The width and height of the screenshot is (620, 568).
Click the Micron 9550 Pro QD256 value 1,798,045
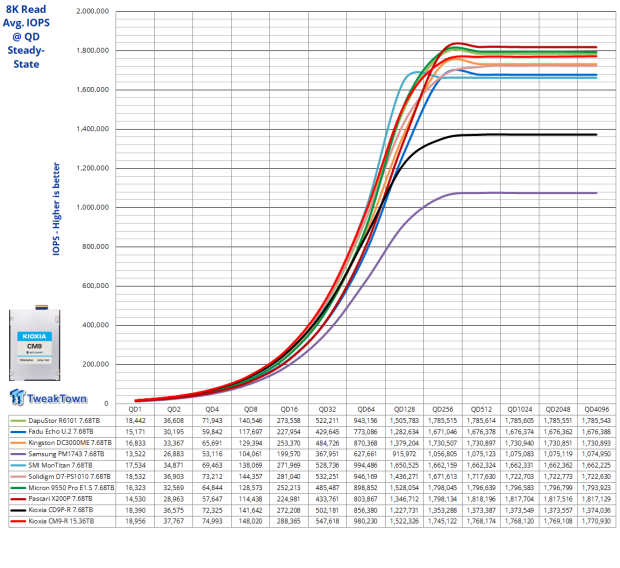[443, 488]
